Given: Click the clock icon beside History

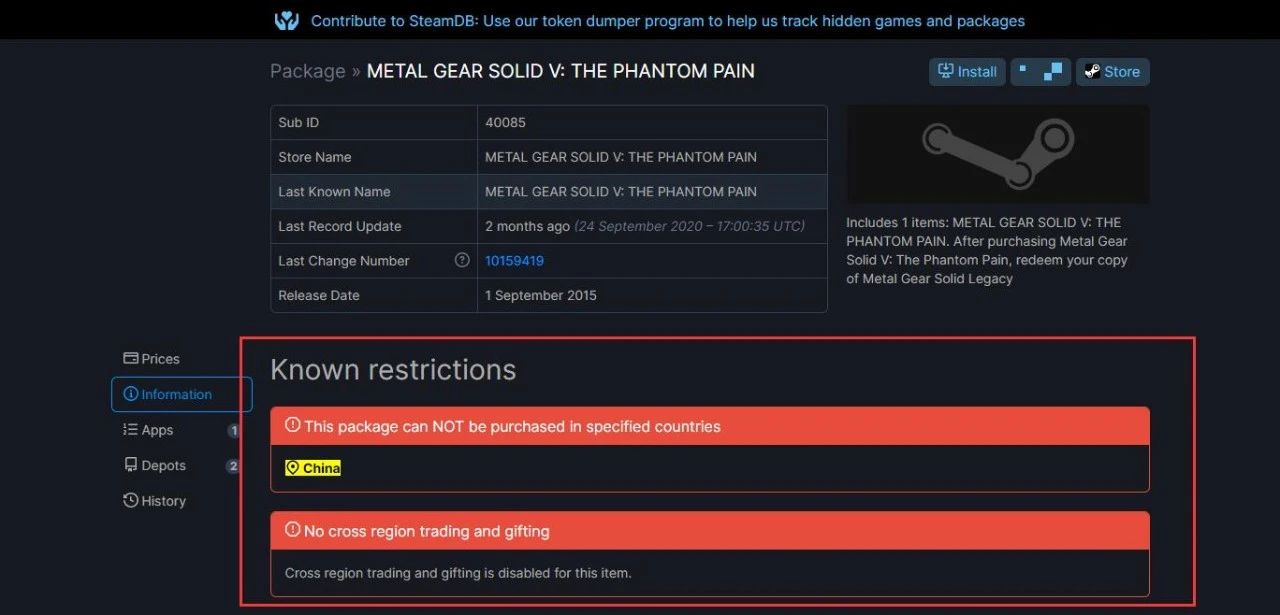Looking at the screenshot, I should tap(130, 500).
